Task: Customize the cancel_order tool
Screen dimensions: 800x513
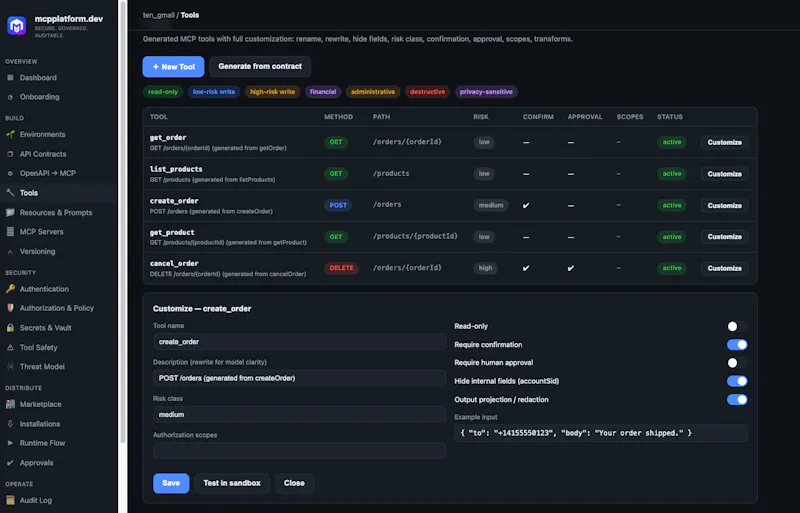Action: coord(724,268)
